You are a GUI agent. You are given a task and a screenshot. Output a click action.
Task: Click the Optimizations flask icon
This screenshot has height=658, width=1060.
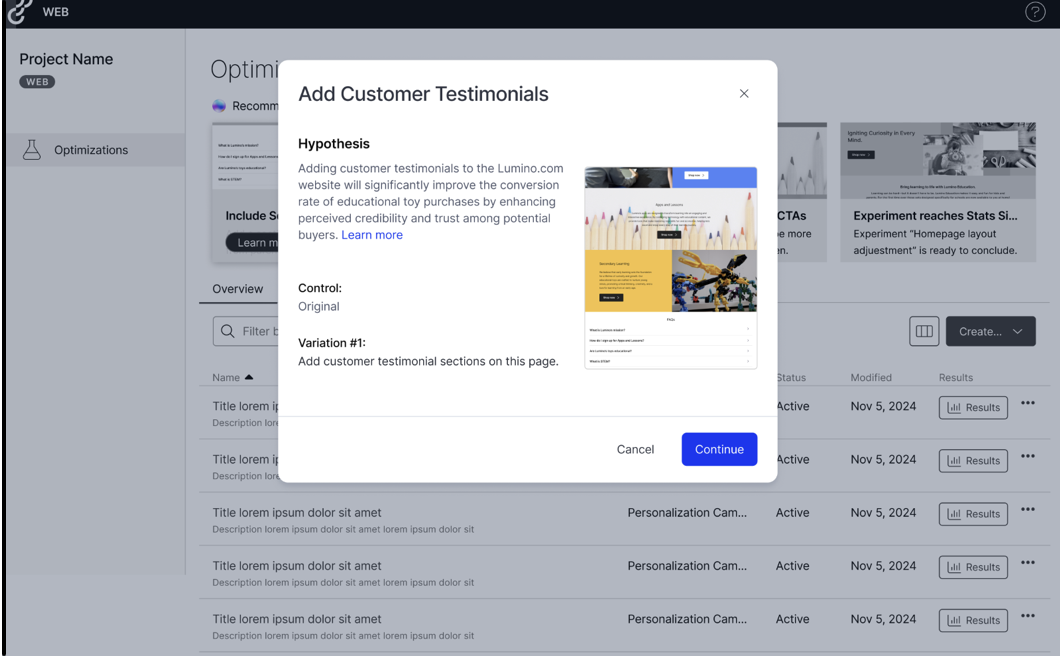pyautogui.click(x=32, y=150)
